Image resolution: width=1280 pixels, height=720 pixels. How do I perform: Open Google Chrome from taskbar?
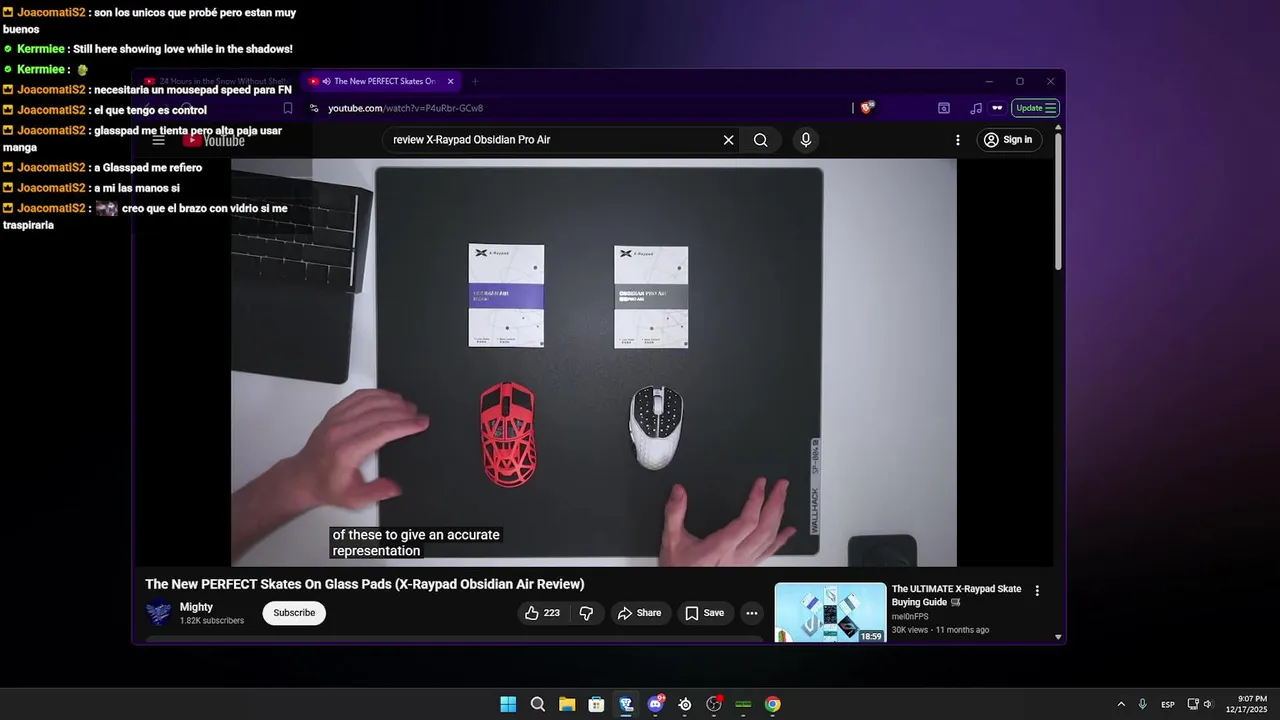[x=773, y=704]
